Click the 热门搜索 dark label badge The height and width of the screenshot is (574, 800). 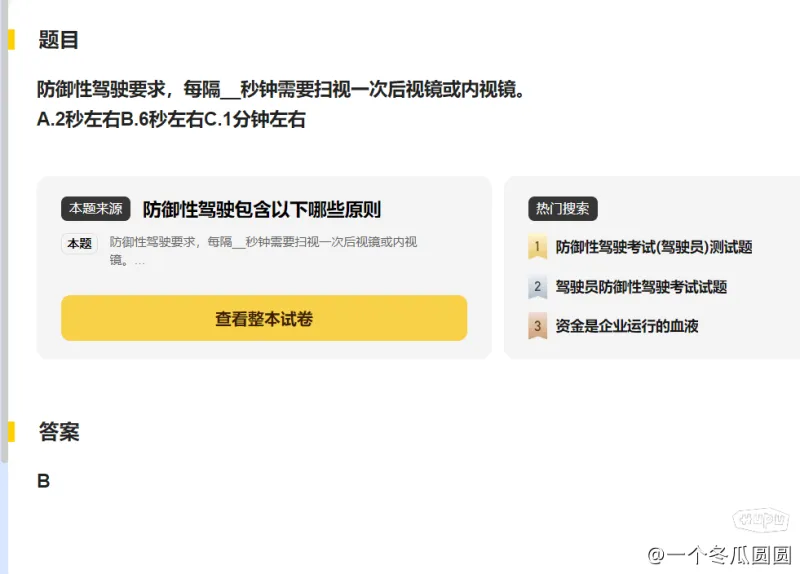tap(563, 209)
